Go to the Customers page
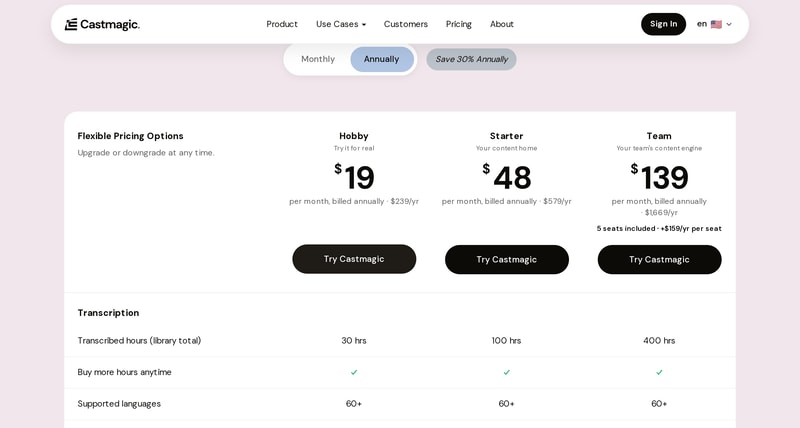This screenshot has height=428, width=800. (x=406, y=24)
